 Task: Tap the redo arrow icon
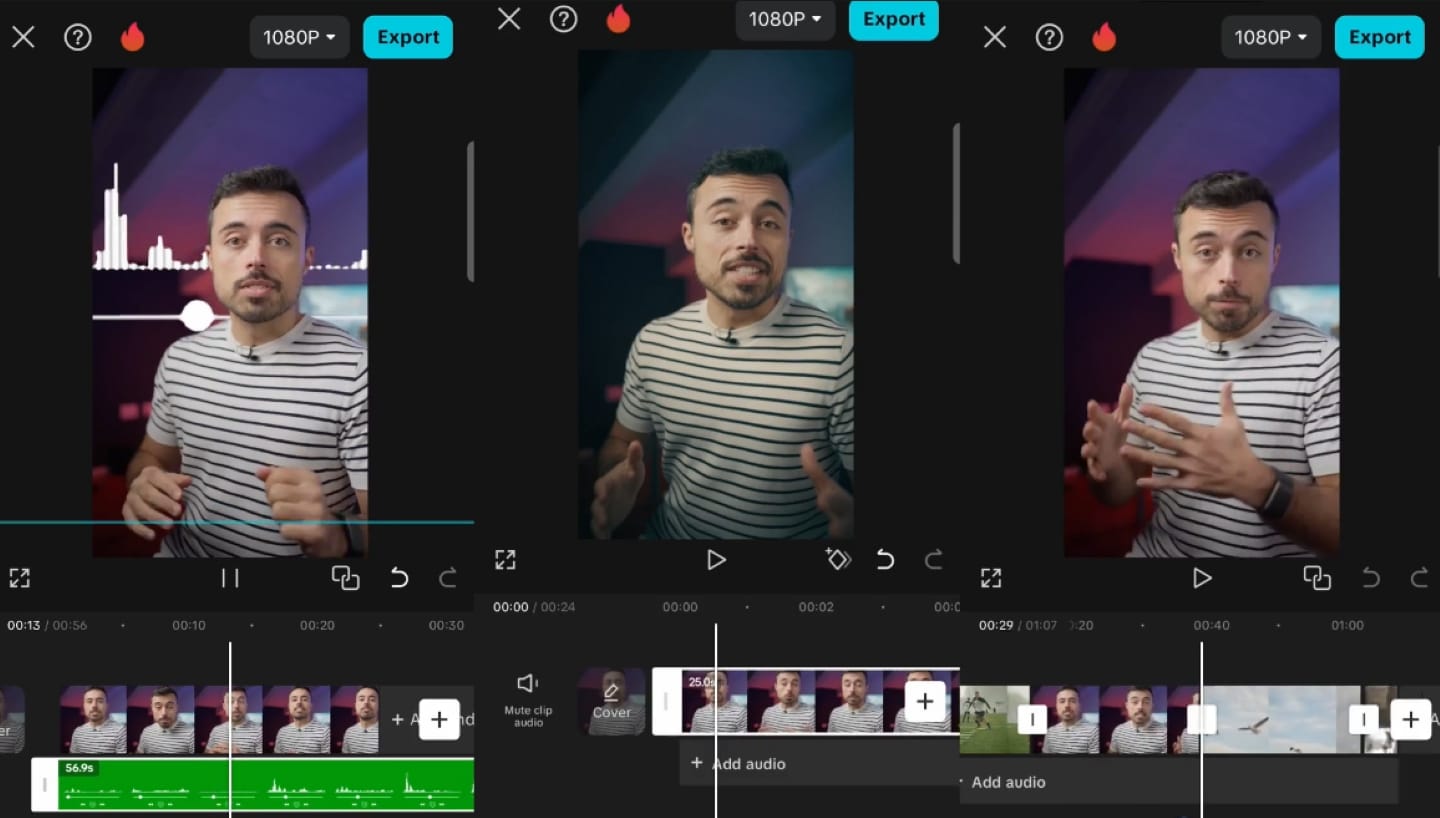tap(447, 578)
